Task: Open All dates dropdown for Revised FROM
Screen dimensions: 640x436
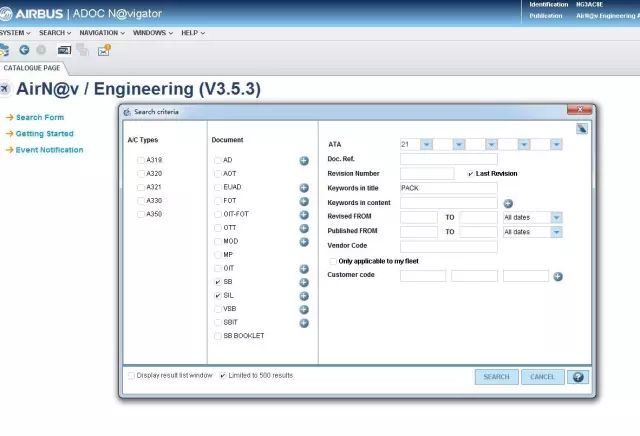Action: [x=556, y=217]
